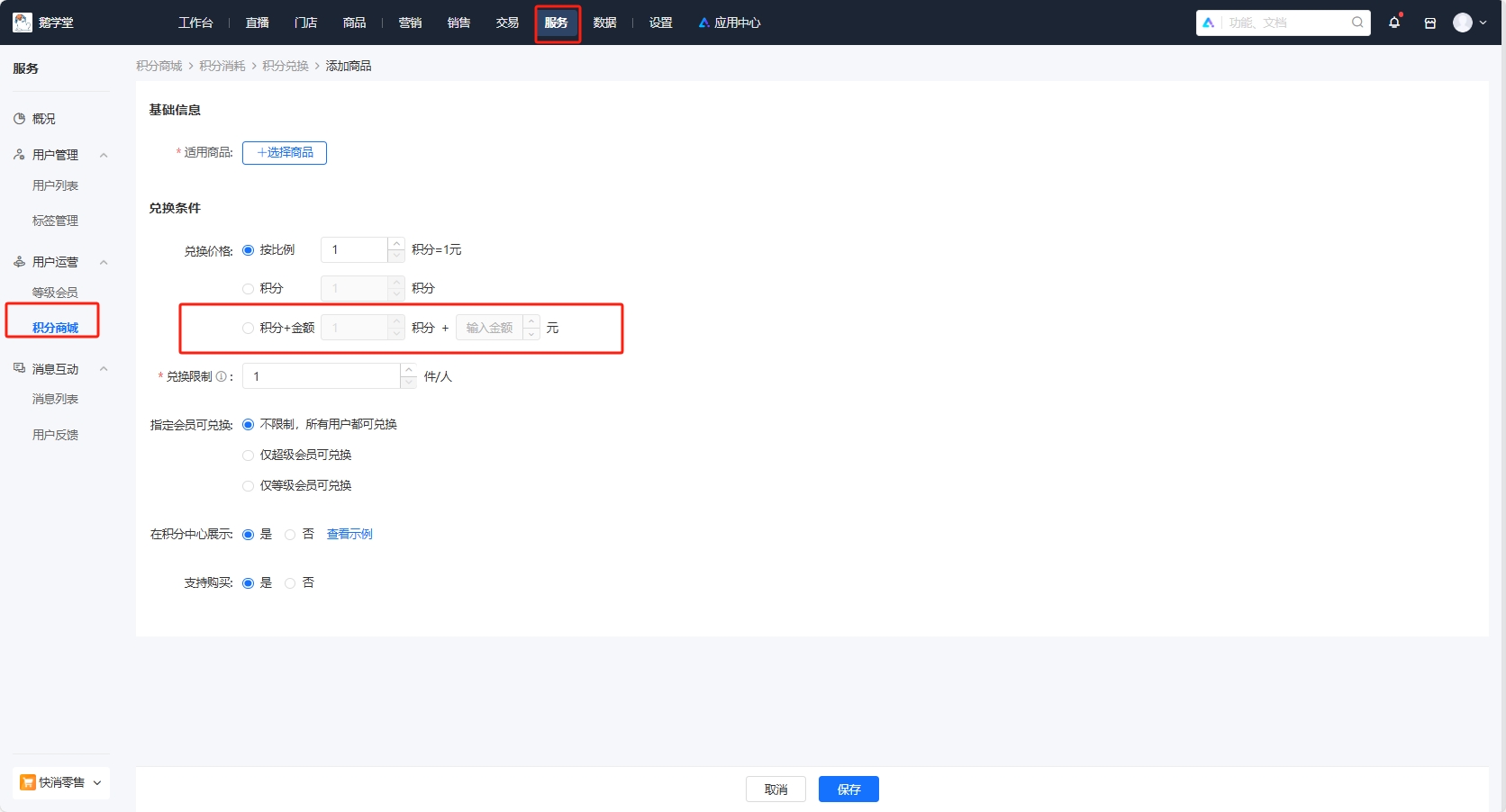Image resolution: width=1506 pixels, height=812 pixels.
Task: Open the 快消零售 dropdown at bottom left
Action: [x=61, y=782]
